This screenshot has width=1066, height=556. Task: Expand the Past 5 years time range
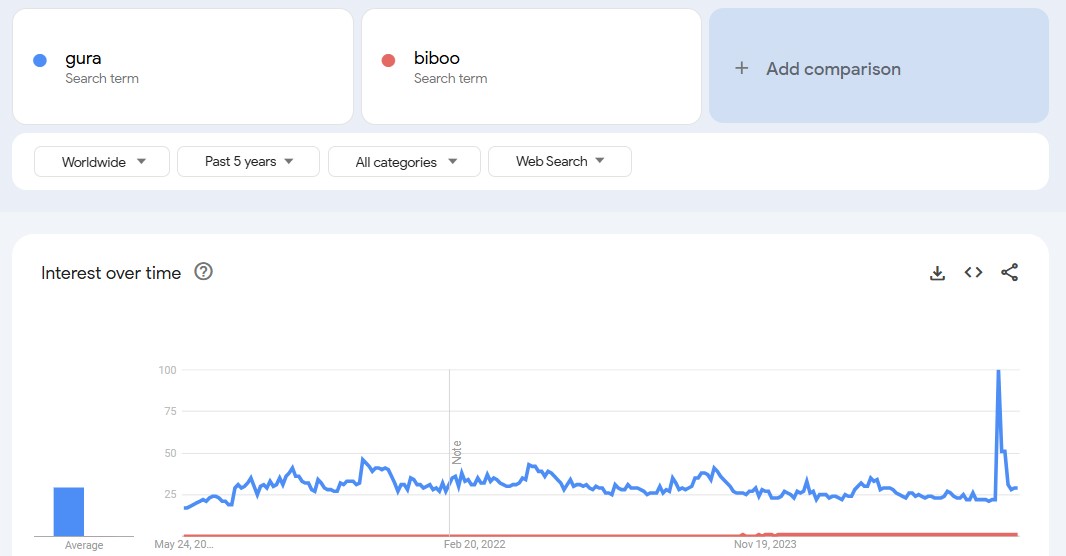[x=248, y=162]
